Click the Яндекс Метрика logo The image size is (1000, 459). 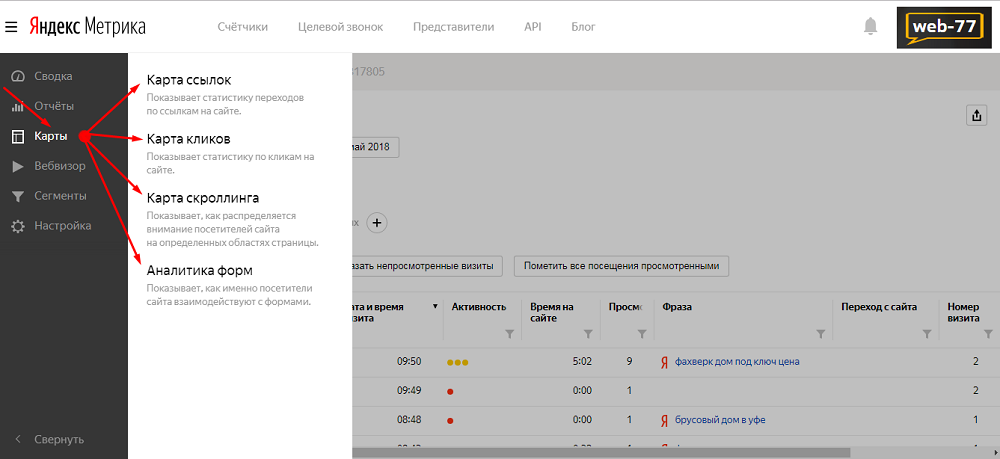point(87,27)
